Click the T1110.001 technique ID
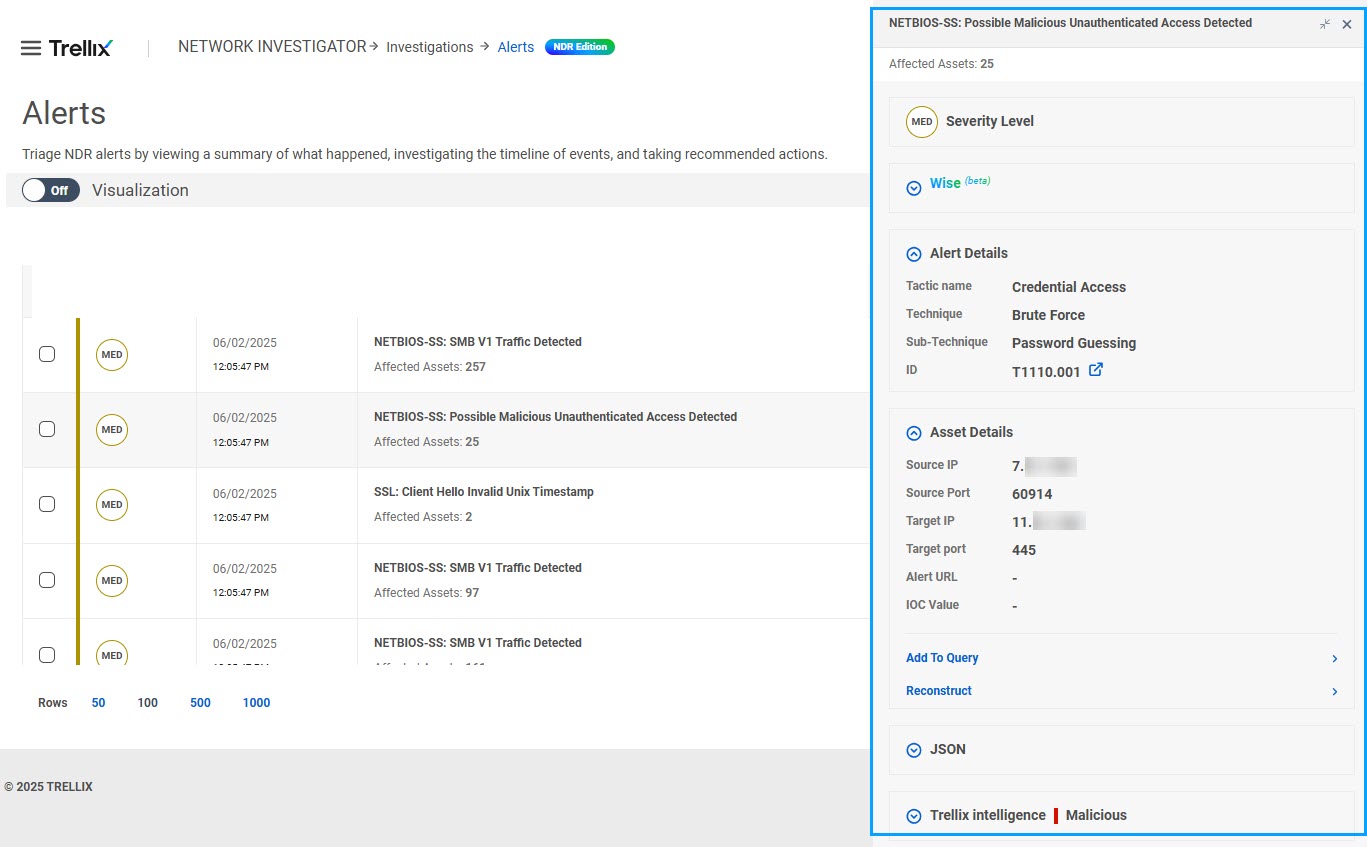Image resolution: width=1367 pixels, height=847 pixels. [1046, 371]
